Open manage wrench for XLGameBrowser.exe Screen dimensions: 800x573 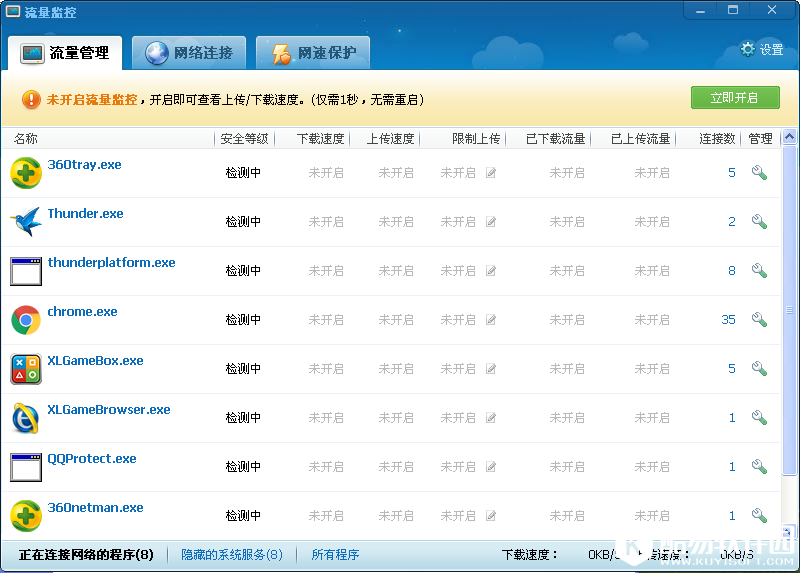(x=759, y=418)
